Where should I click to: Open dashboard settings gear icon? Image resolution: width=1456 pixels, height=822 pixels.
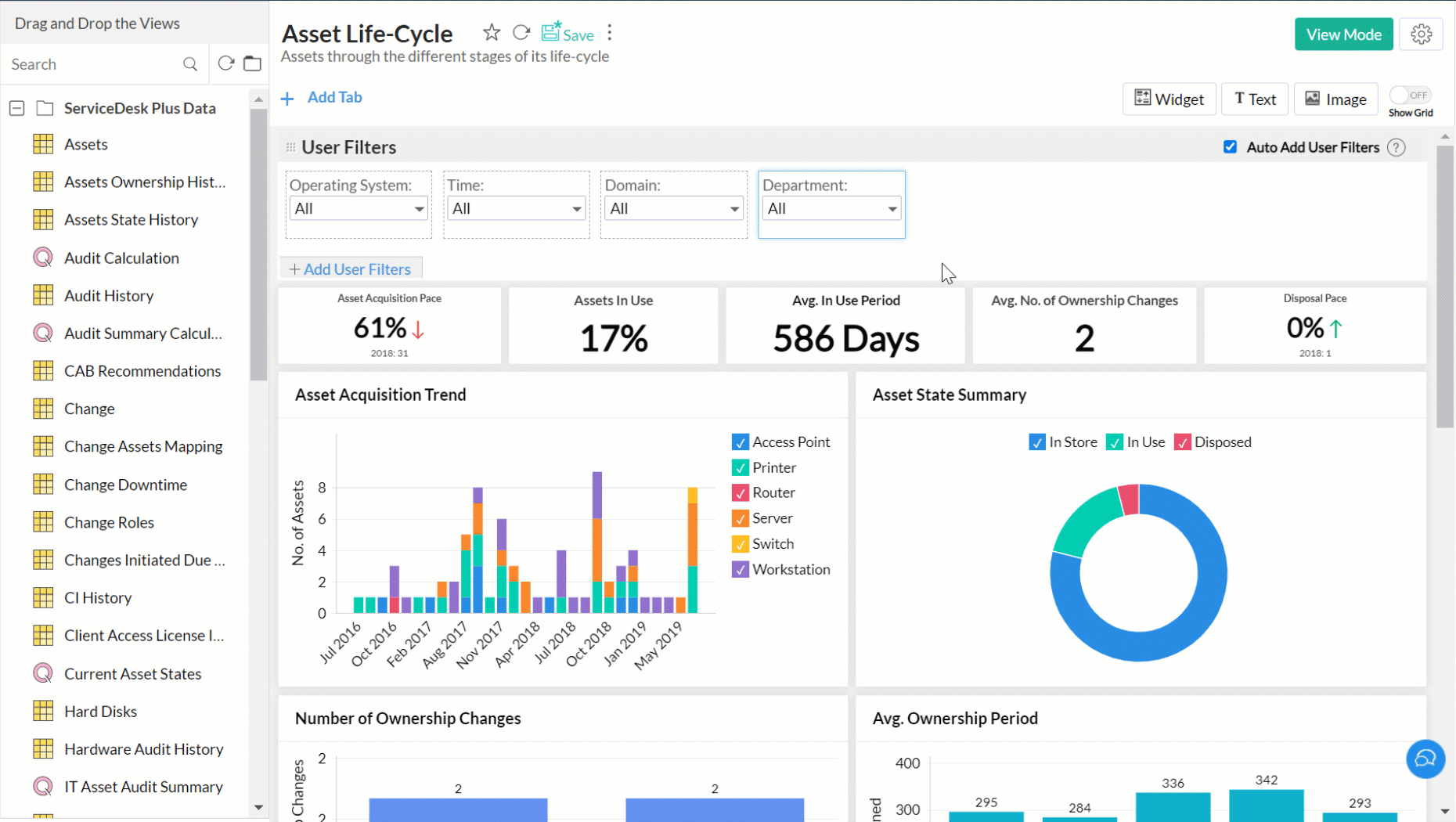tap(1421, 34)
